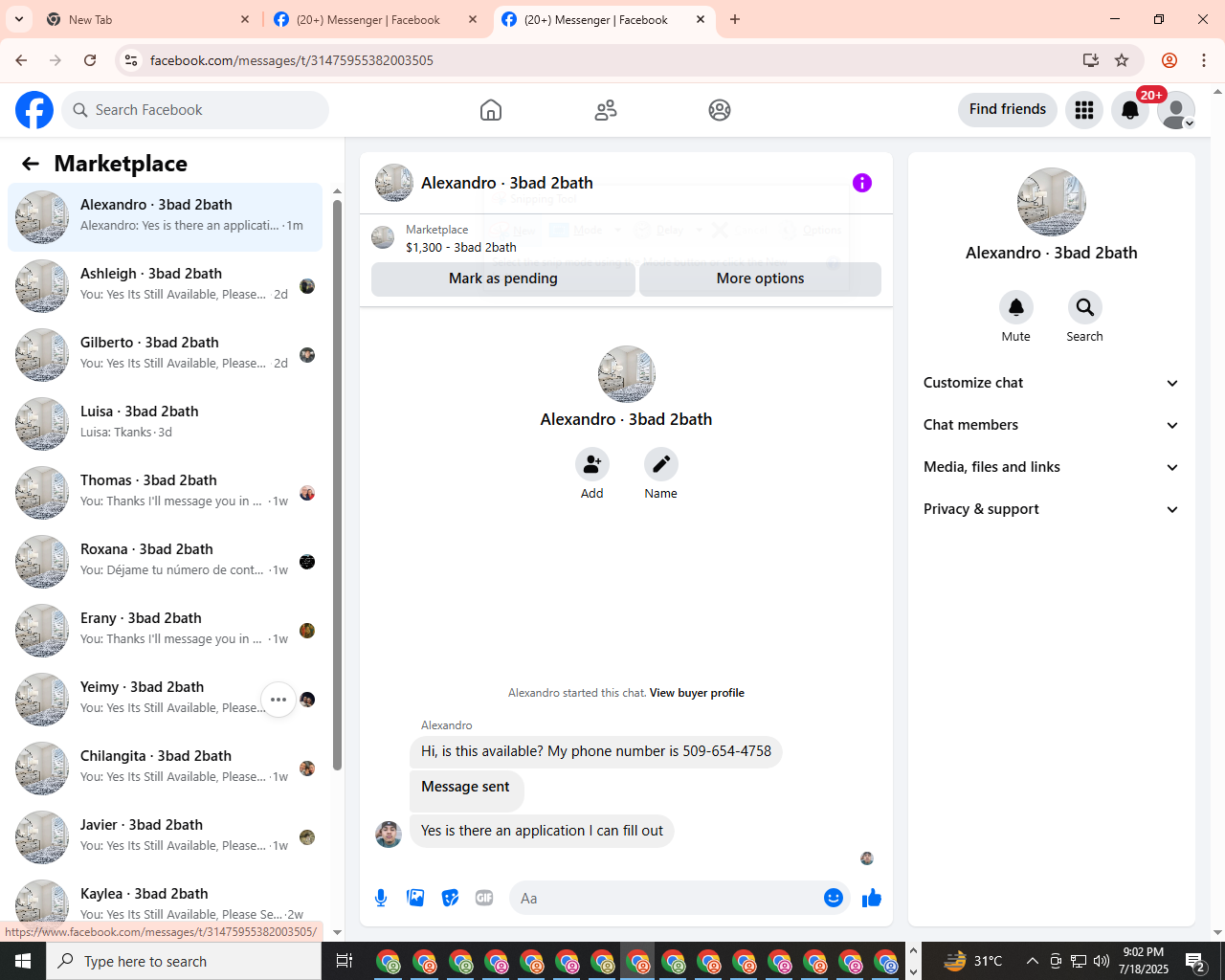
Task: Open the emoji picker
Action: (834, 898)
